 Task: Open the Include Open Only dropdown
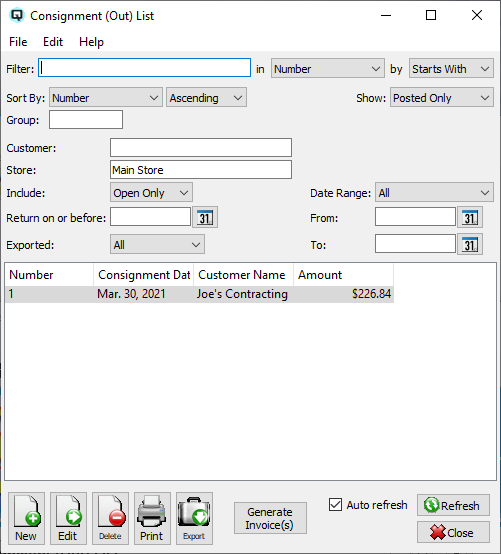click(151, 193)
